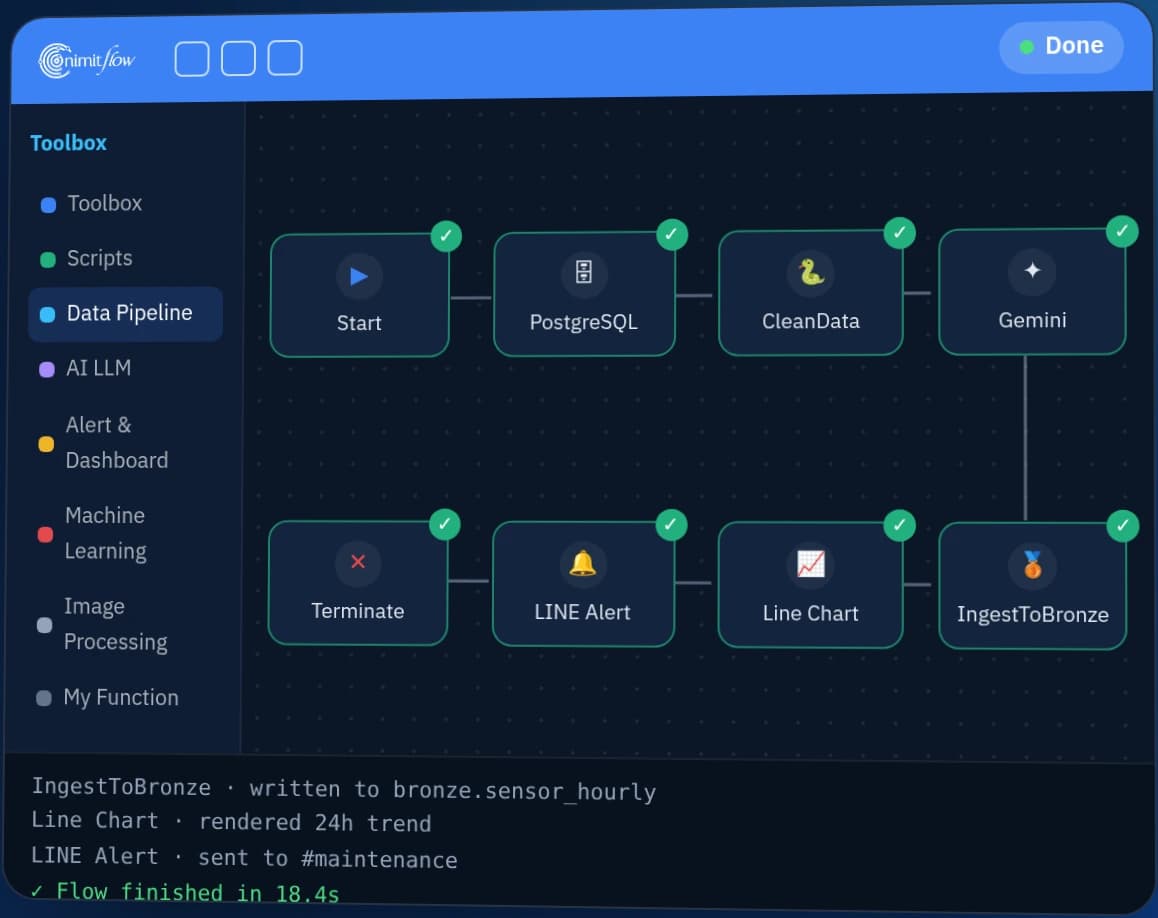Select the IngestToBronze node label
1158x918 pixels.
1032,614
